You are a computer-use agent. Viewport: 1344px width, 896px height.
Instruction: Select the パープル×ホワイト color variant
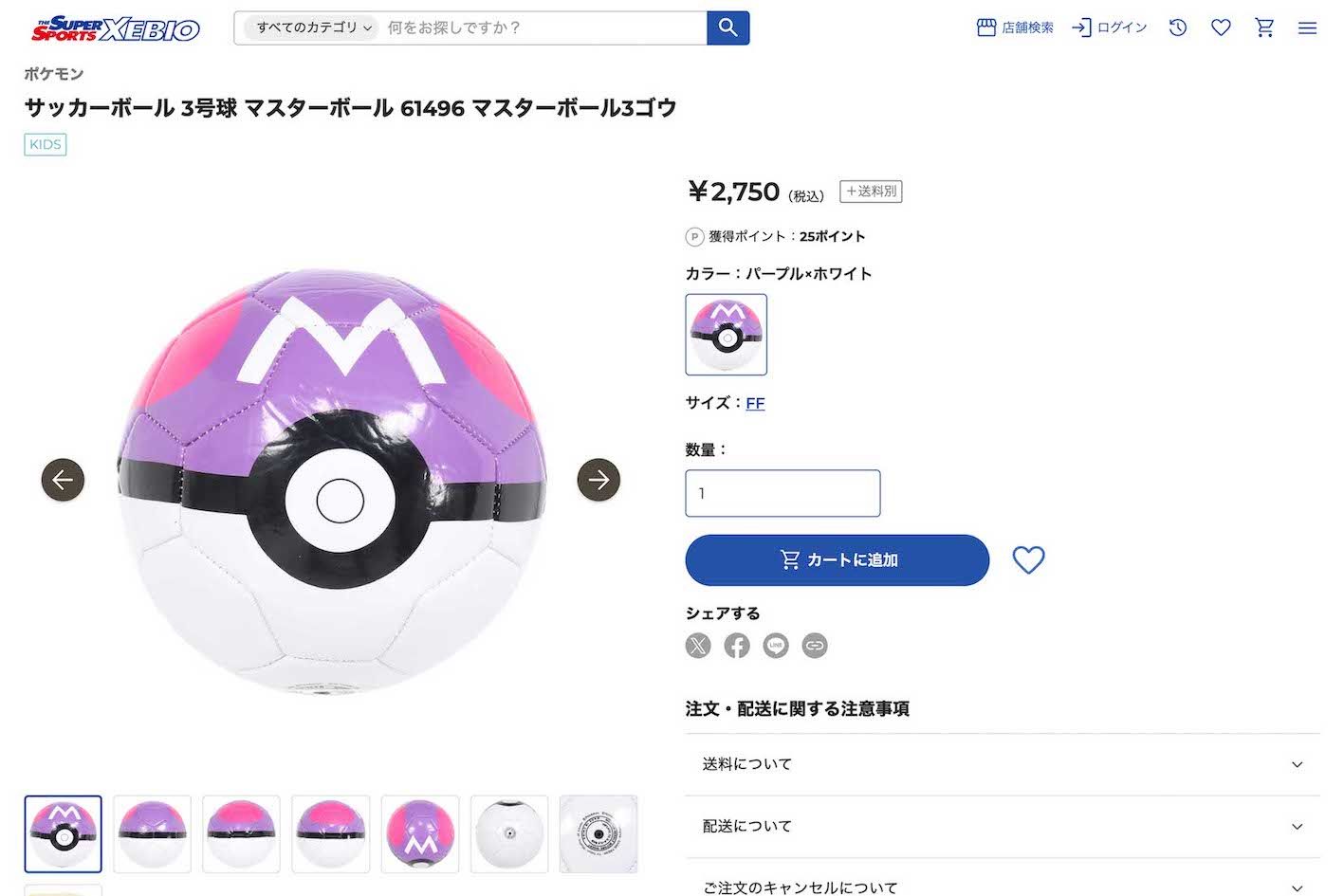click(x=726, y=335)
